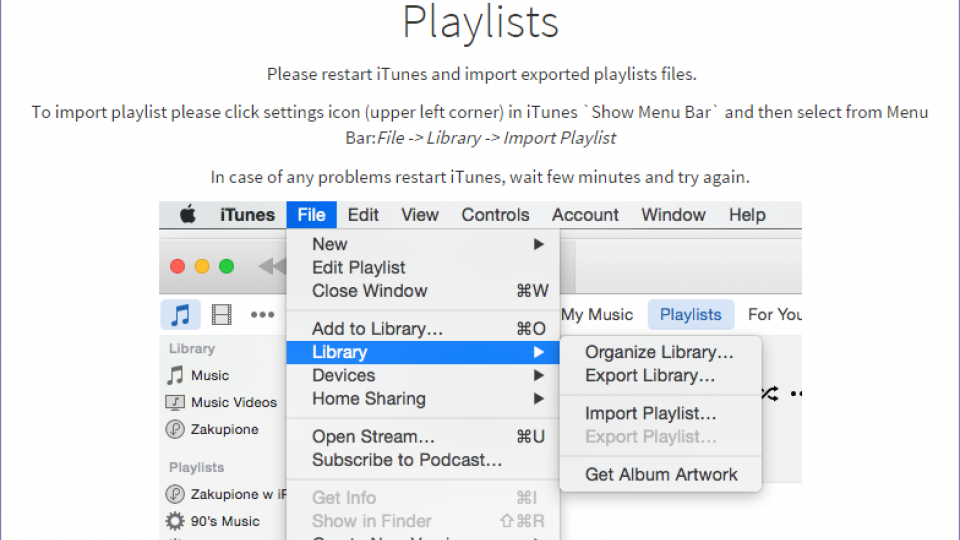Click the Playlists page title
The image size is (960, 540).
[x=481, y=22]
